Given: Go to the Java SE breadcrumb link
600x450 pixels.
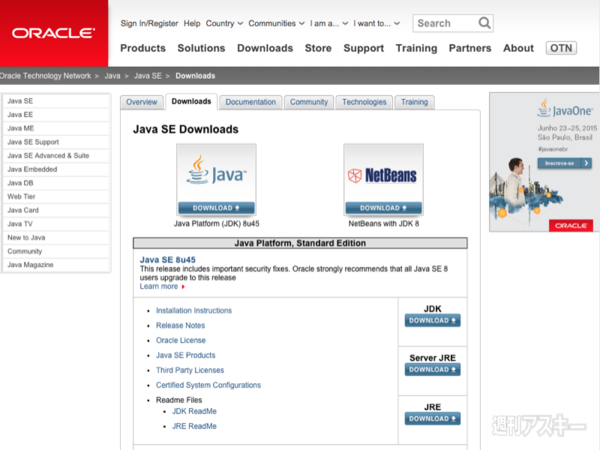Looking at the screenshot, I should tap(148, 76).
